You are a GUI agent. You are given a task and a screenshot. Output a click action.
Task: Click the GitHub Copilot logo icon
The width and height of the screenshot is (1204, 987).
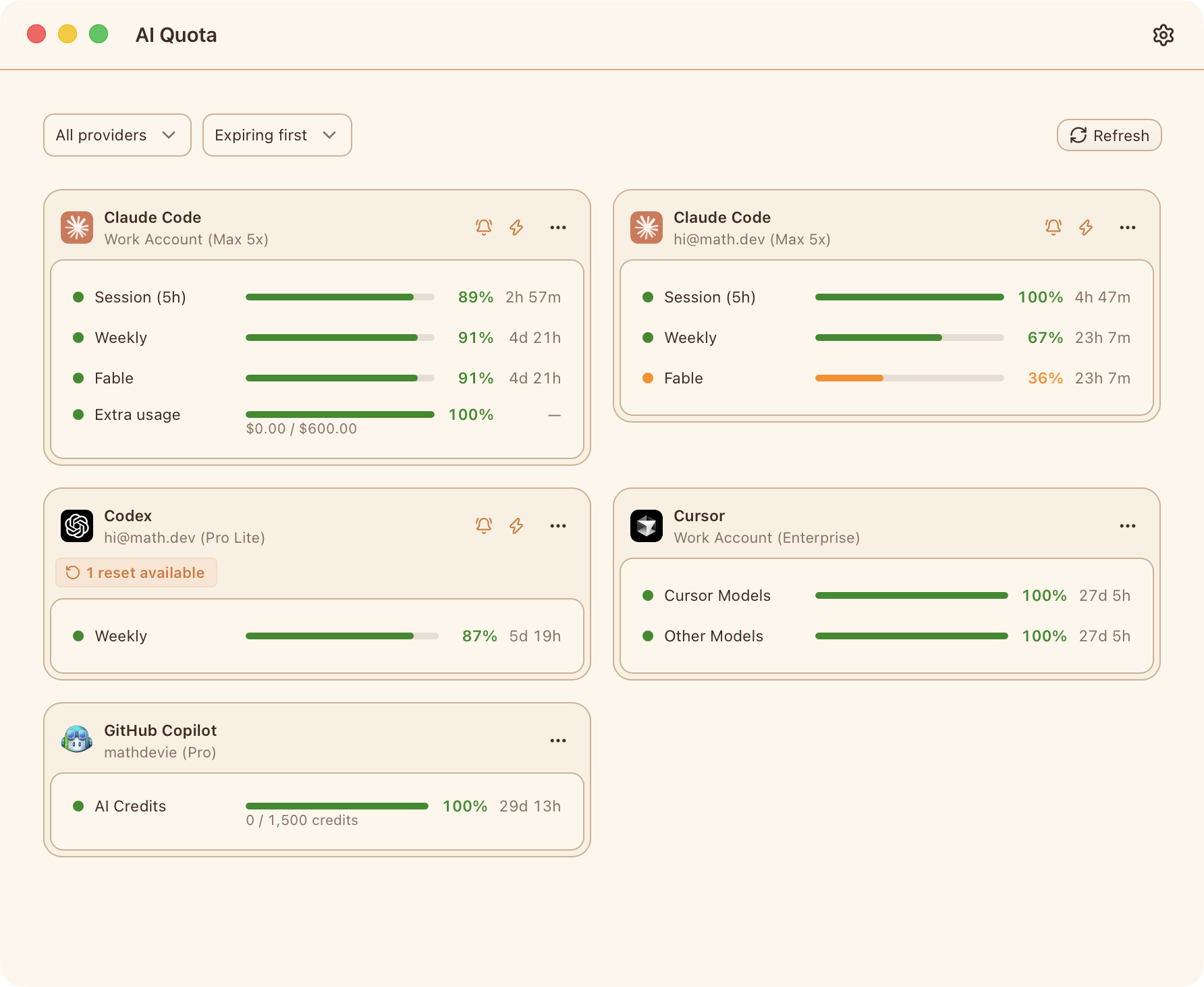pos(77,741)
